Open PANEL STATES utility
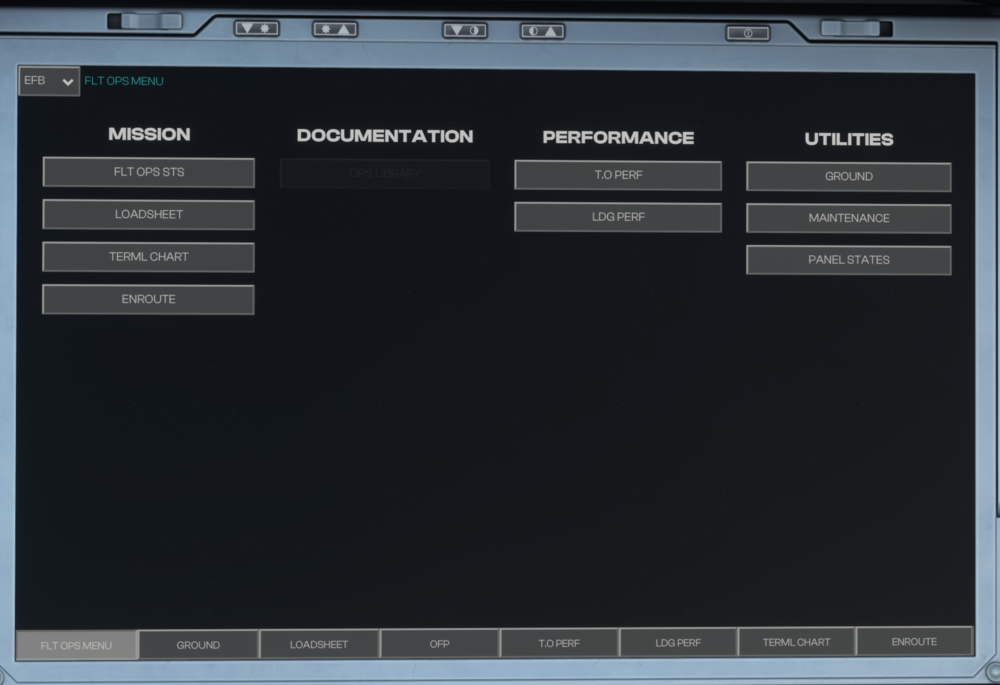Viewport: 1000px width, 685px height. coord(848,260)
